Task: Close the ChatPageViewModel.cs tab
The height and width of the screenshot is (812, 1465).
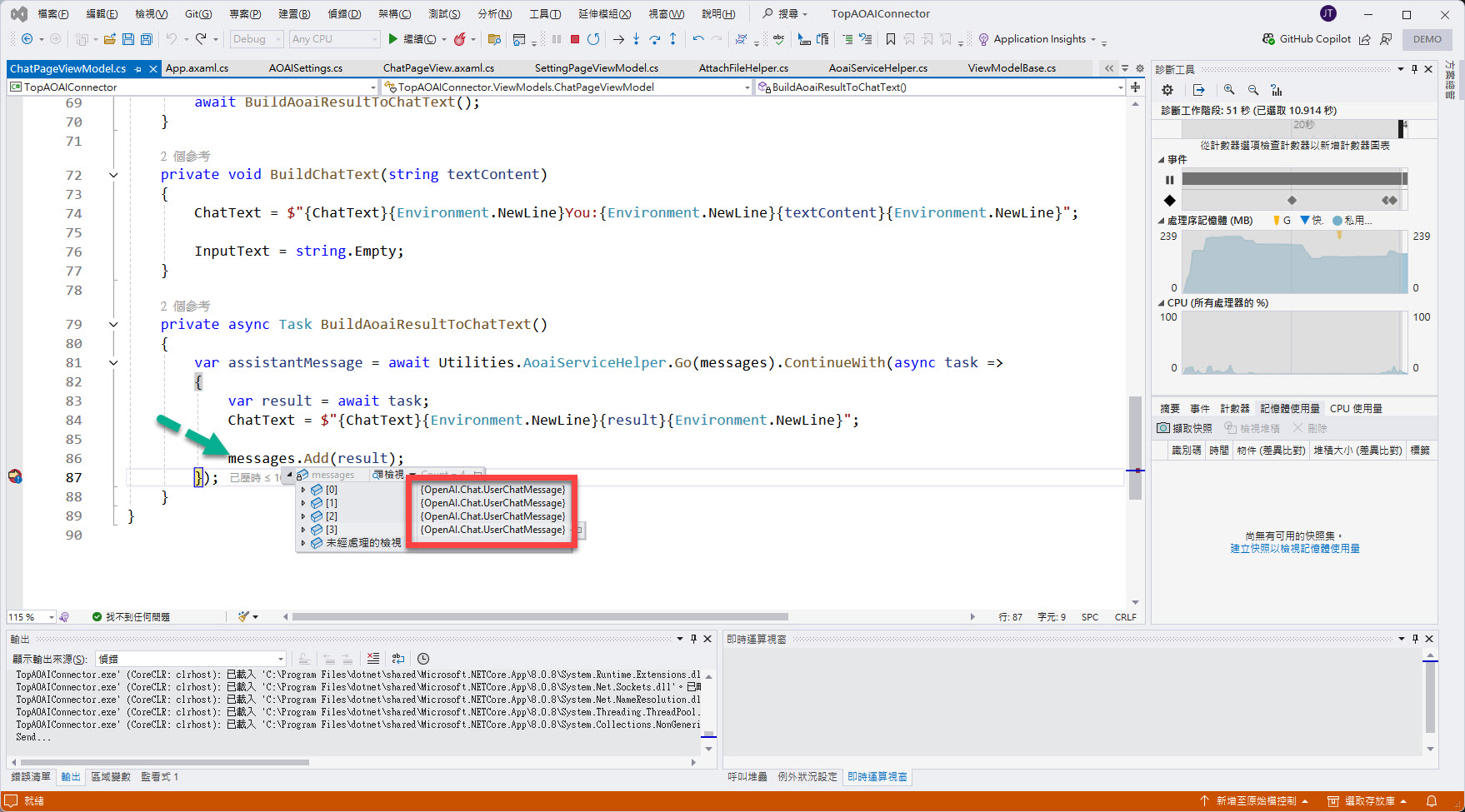Action: pyautogui.click(x=153, y=69)
